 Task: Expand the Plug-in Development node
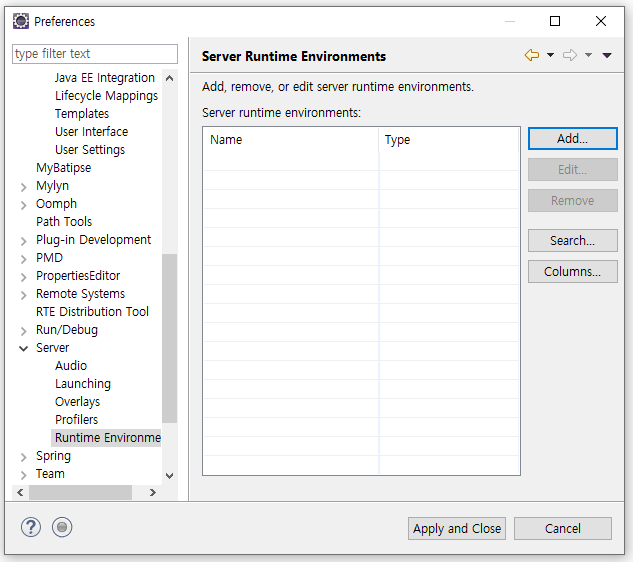tap(24, 240)
